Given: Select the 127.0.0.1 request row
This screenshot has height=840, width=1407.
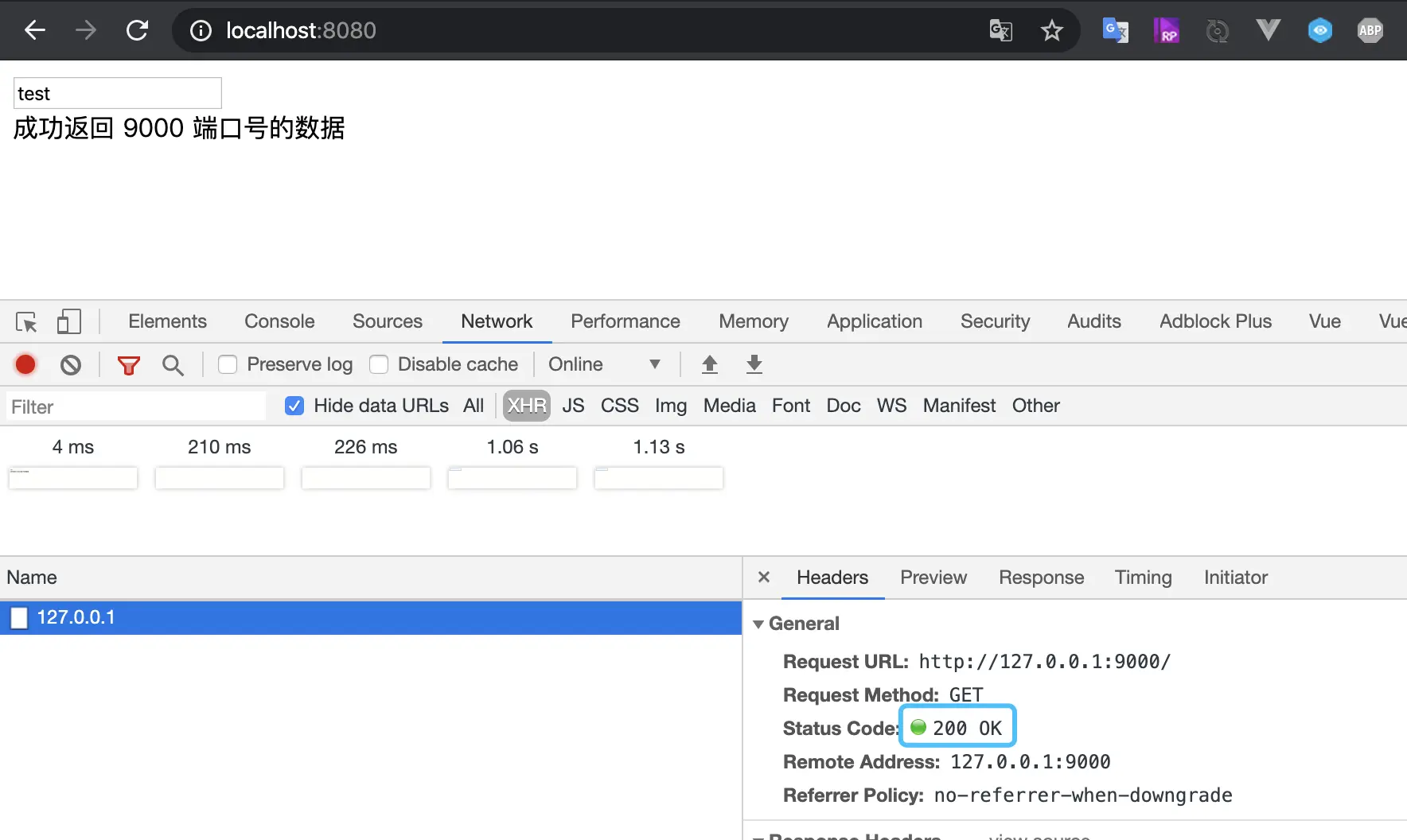Looking at the screenshot, I should [371, 617].
